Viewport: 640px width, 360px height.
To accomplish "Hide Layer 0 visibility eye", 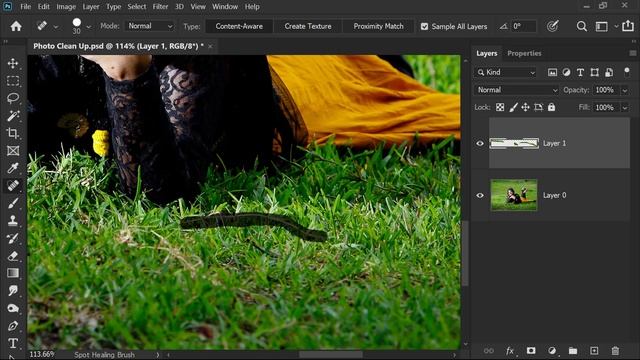I will coord(480,196).
